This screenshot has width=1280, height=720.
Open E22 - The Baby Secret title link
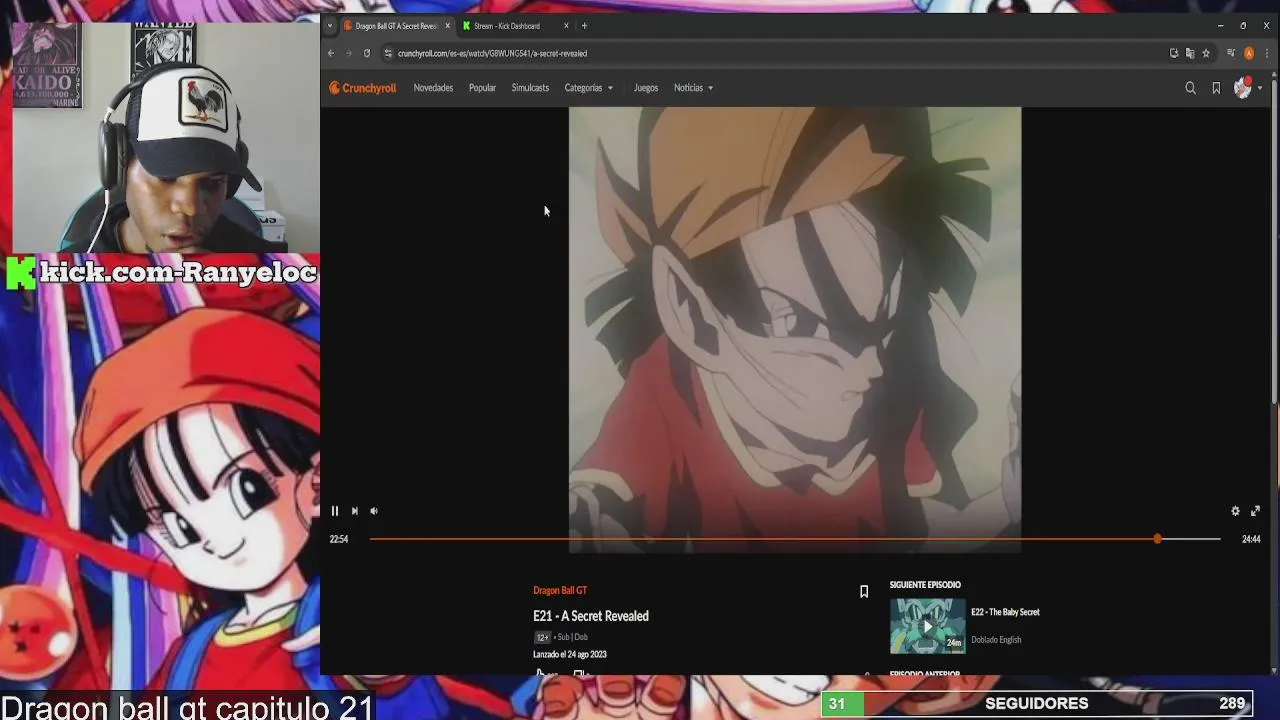(1005, 612)
